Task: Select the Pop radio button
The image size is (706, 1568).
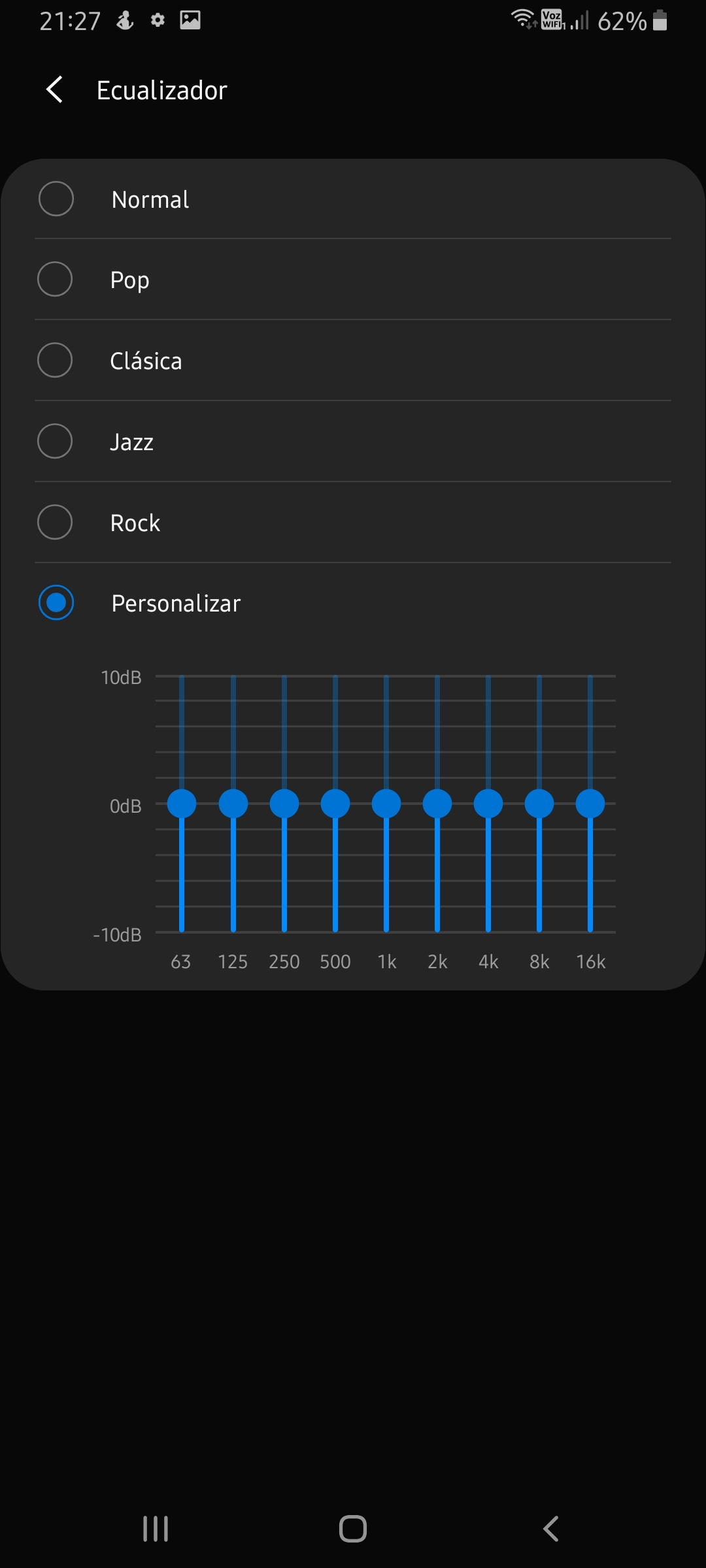Action: pos(55,280)
